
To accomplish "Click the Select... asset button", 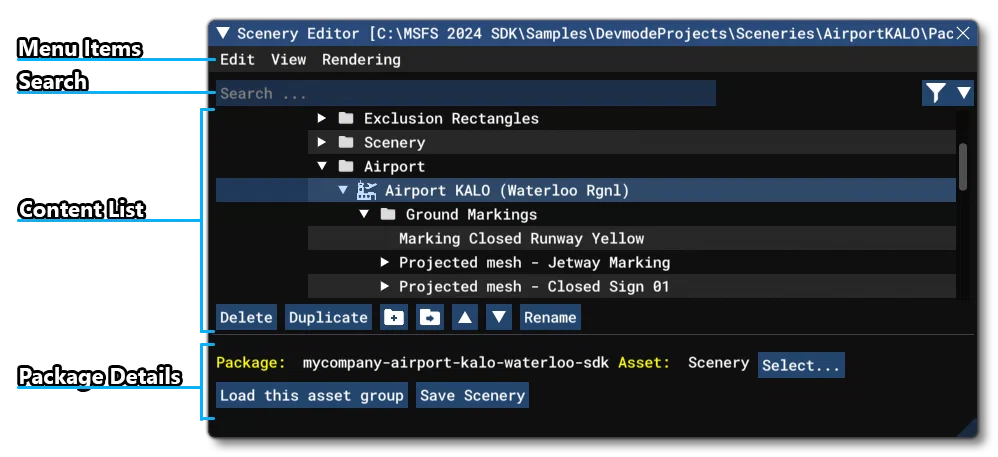I will coord(801,365).
